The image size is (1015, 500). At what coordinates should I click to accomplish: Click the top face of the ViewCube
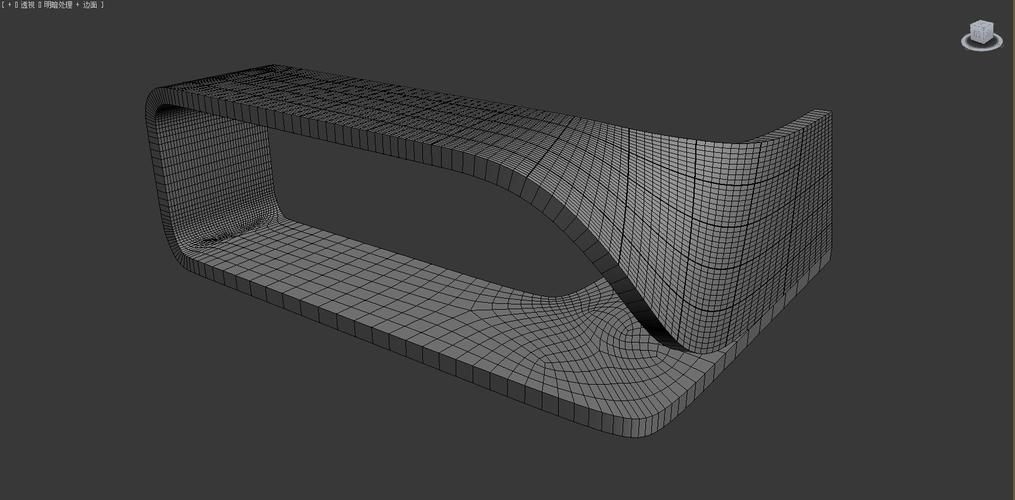pyautogui.click(x=983, y=24)
